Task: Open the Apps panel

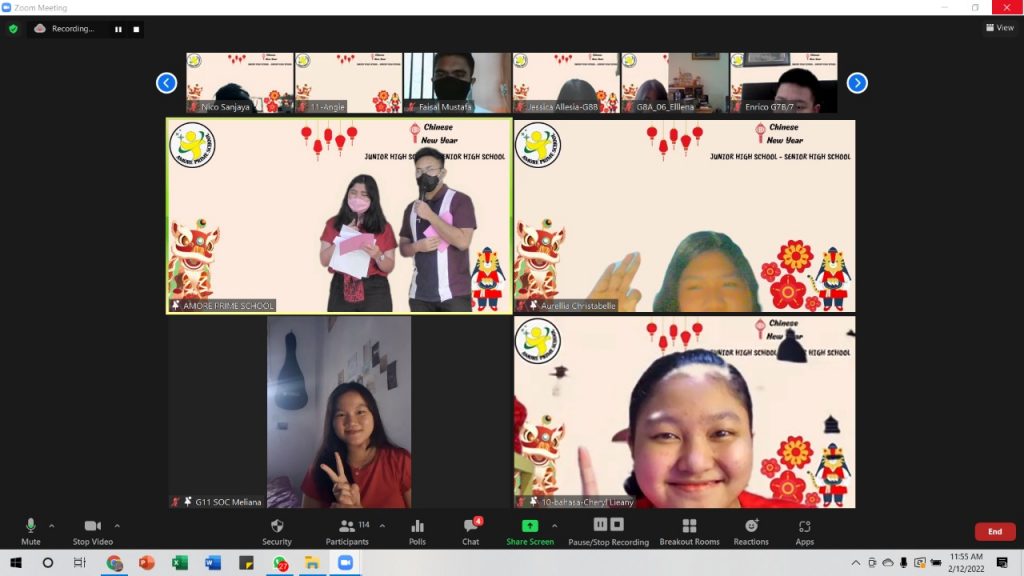Action: click(804, 530)
